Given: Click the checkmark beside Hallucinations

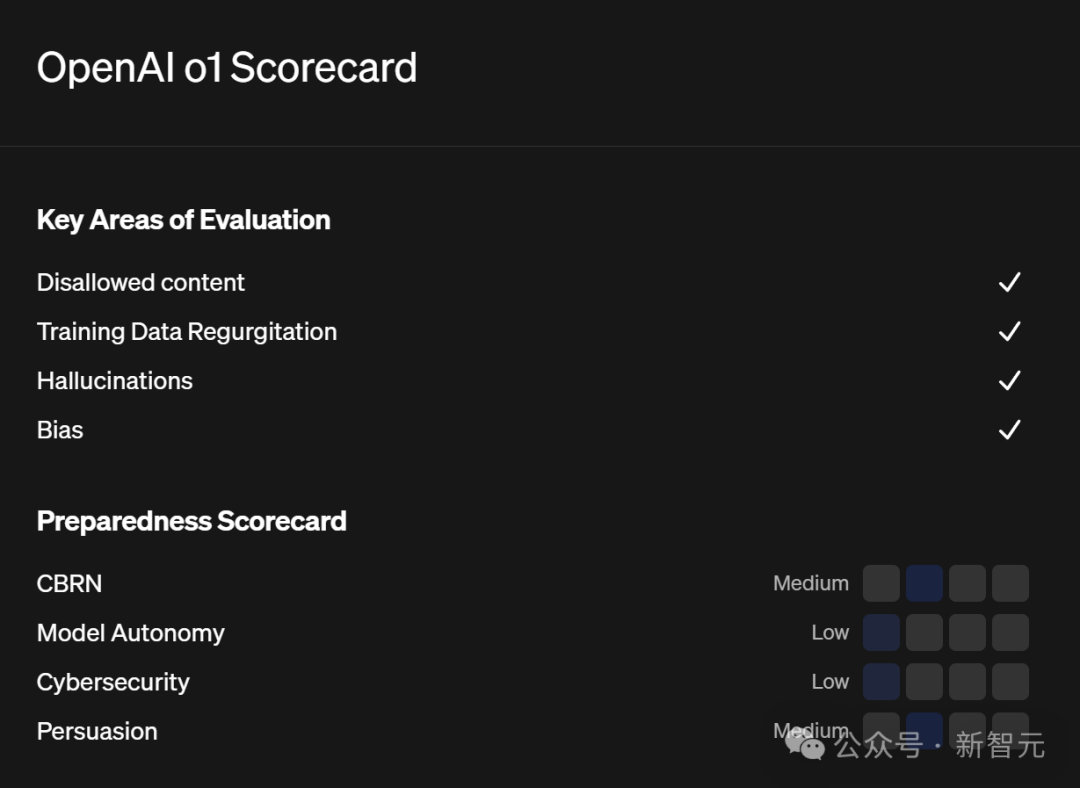Looking at the screenshot, I should pos(1010,380).
